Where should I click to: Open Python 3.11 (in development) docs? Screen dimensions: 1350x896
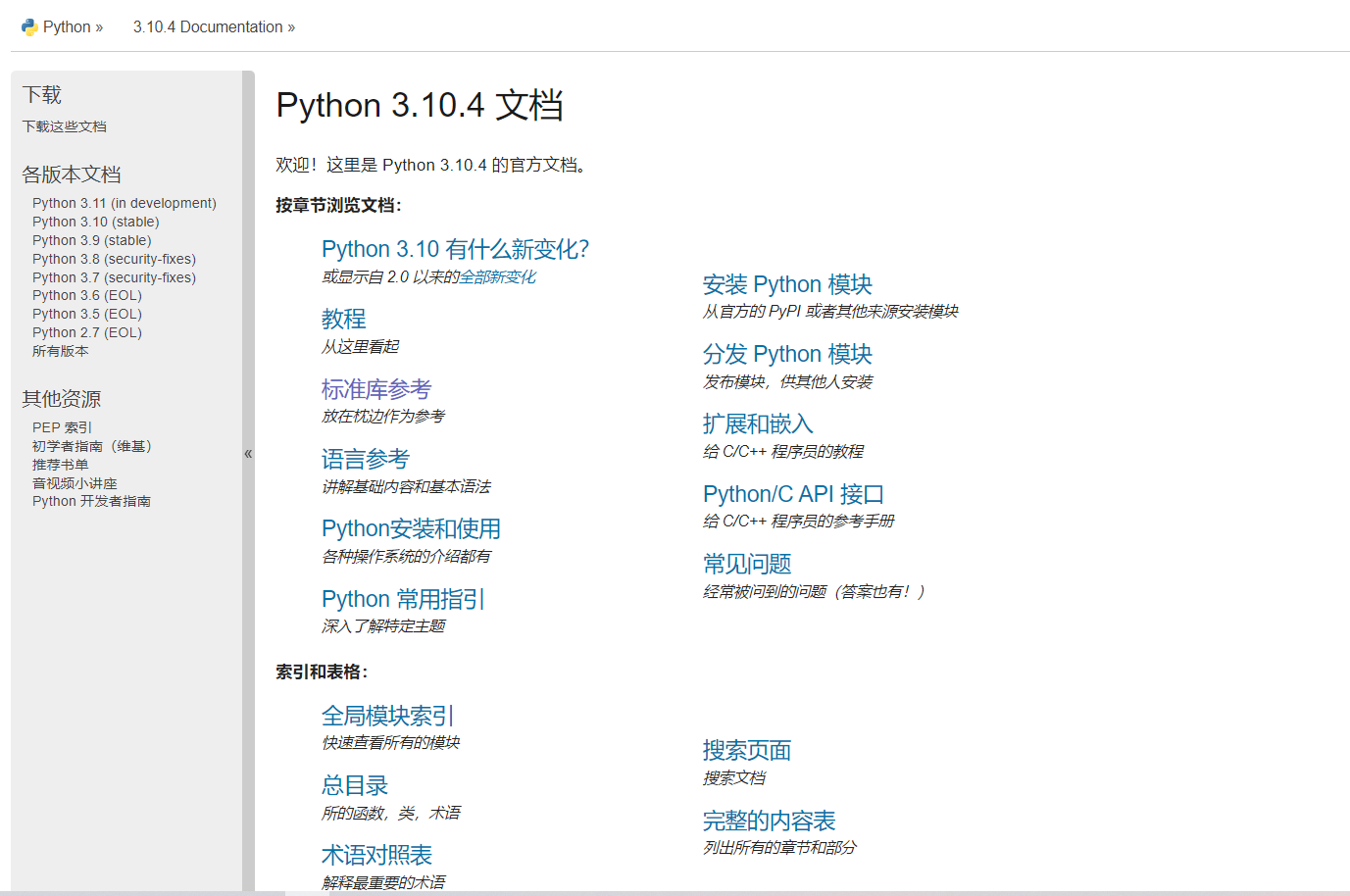(x=125, y=203)
